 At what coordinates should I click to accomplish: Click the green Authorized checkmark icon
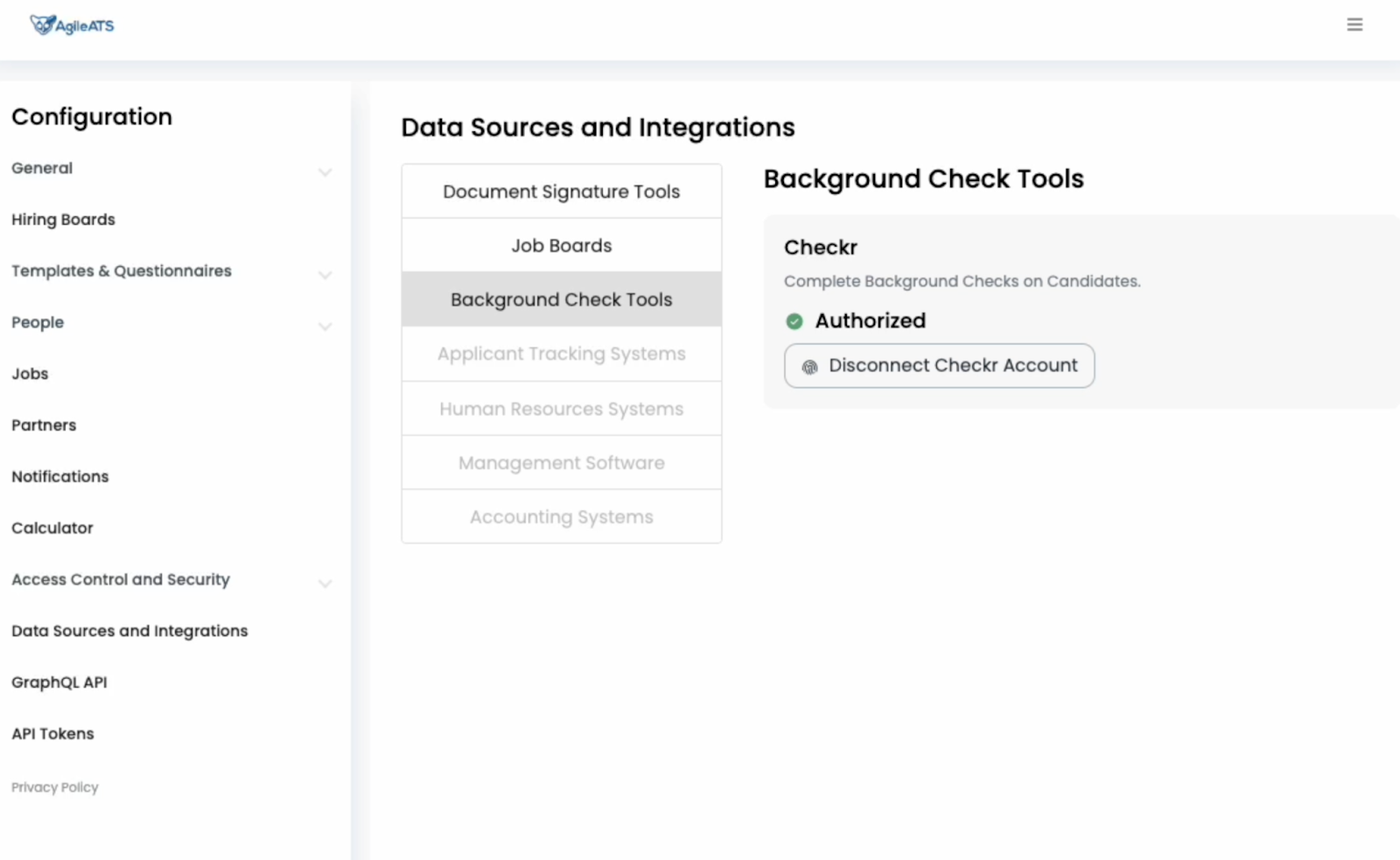pos(794,321)
